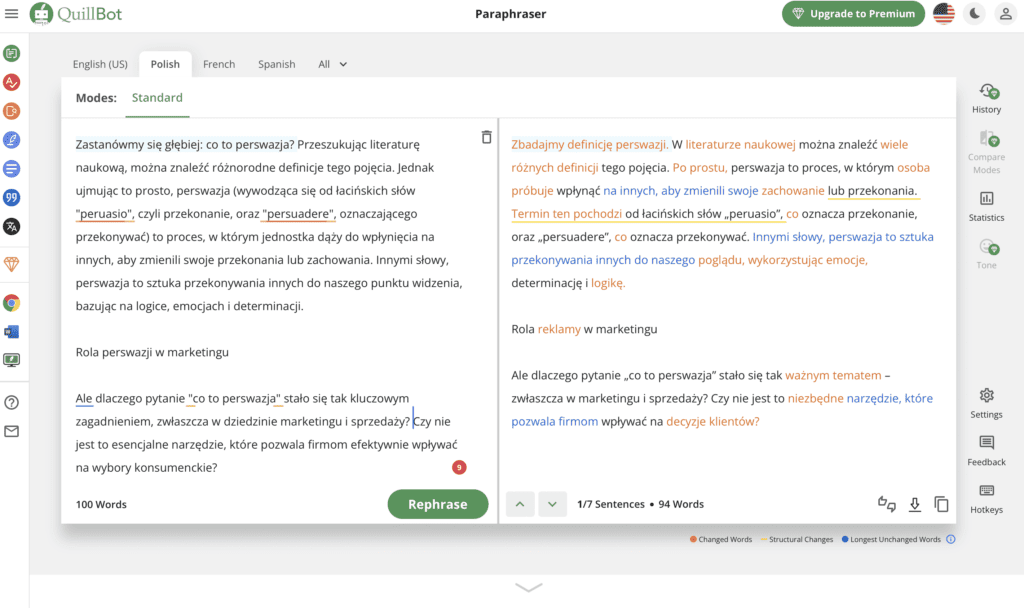
Task: Open the hamburger menu to toggle the sidebar
Action: pyautogui.click(x=12, y=13)
